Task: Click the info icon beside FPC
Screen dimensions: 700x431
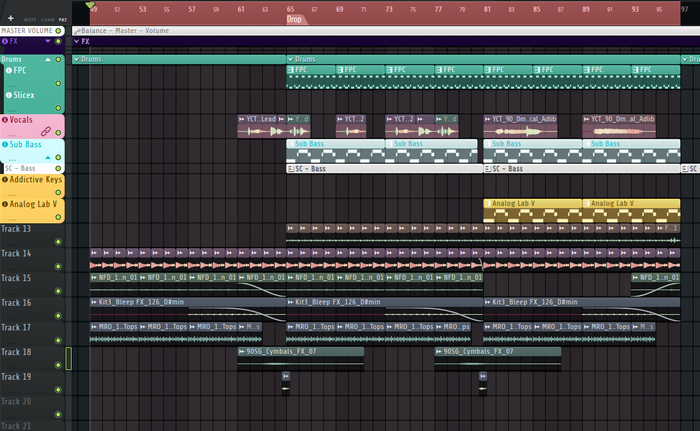Action: pos(8,70)
